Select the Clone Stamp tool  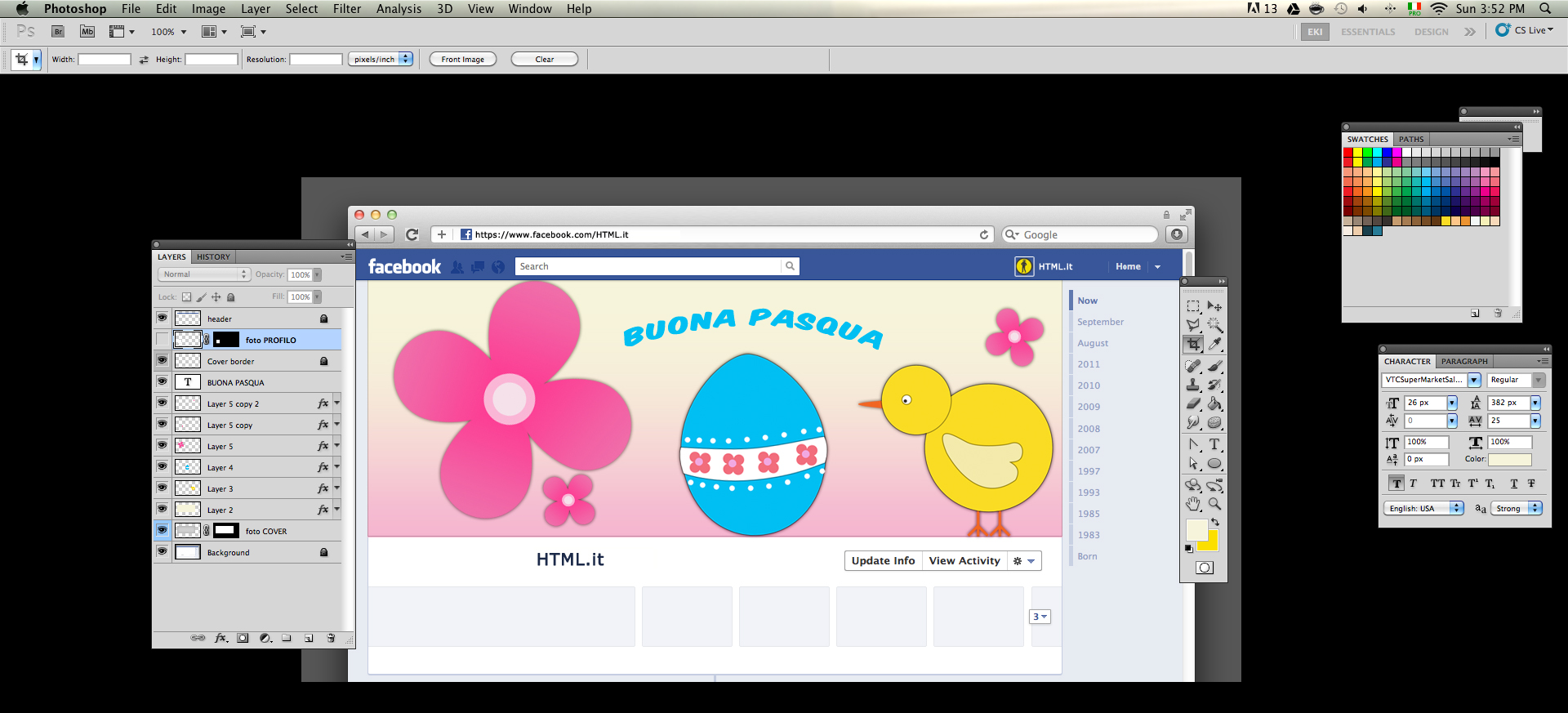pos(1193,385)
